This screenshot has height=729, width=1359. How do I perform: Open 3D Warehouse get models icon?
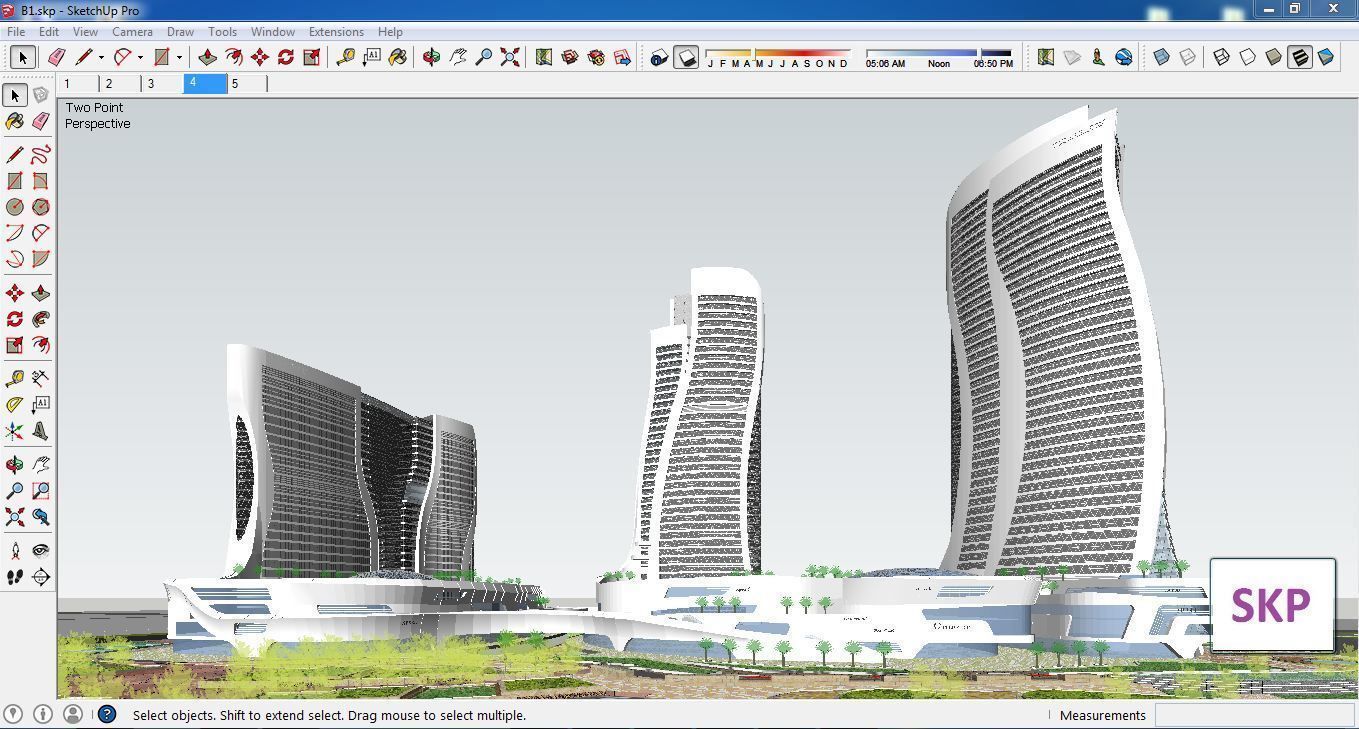[x=570, y=58]
